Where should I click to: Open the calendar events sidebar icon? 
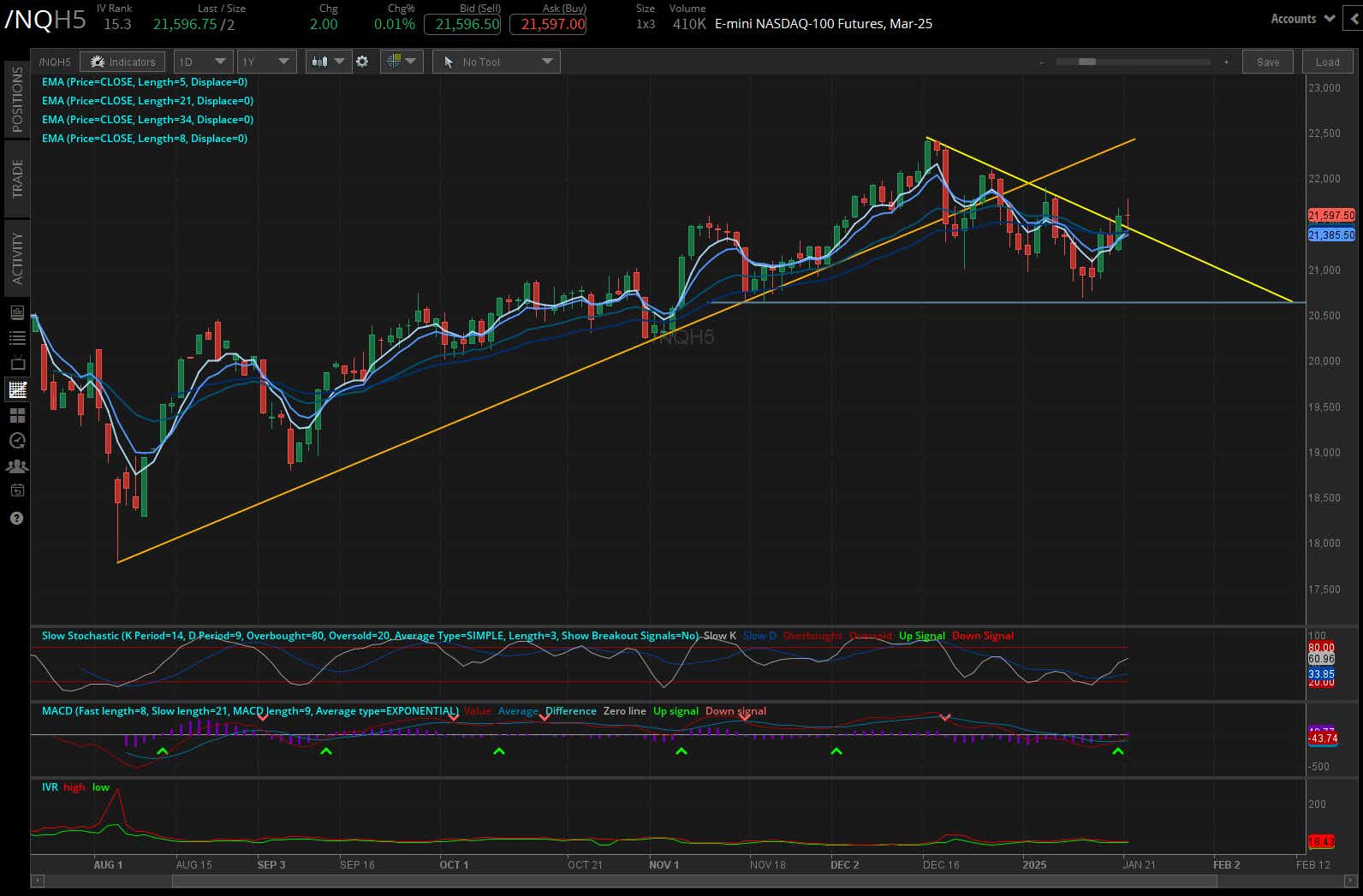click(x=16, y=491)
